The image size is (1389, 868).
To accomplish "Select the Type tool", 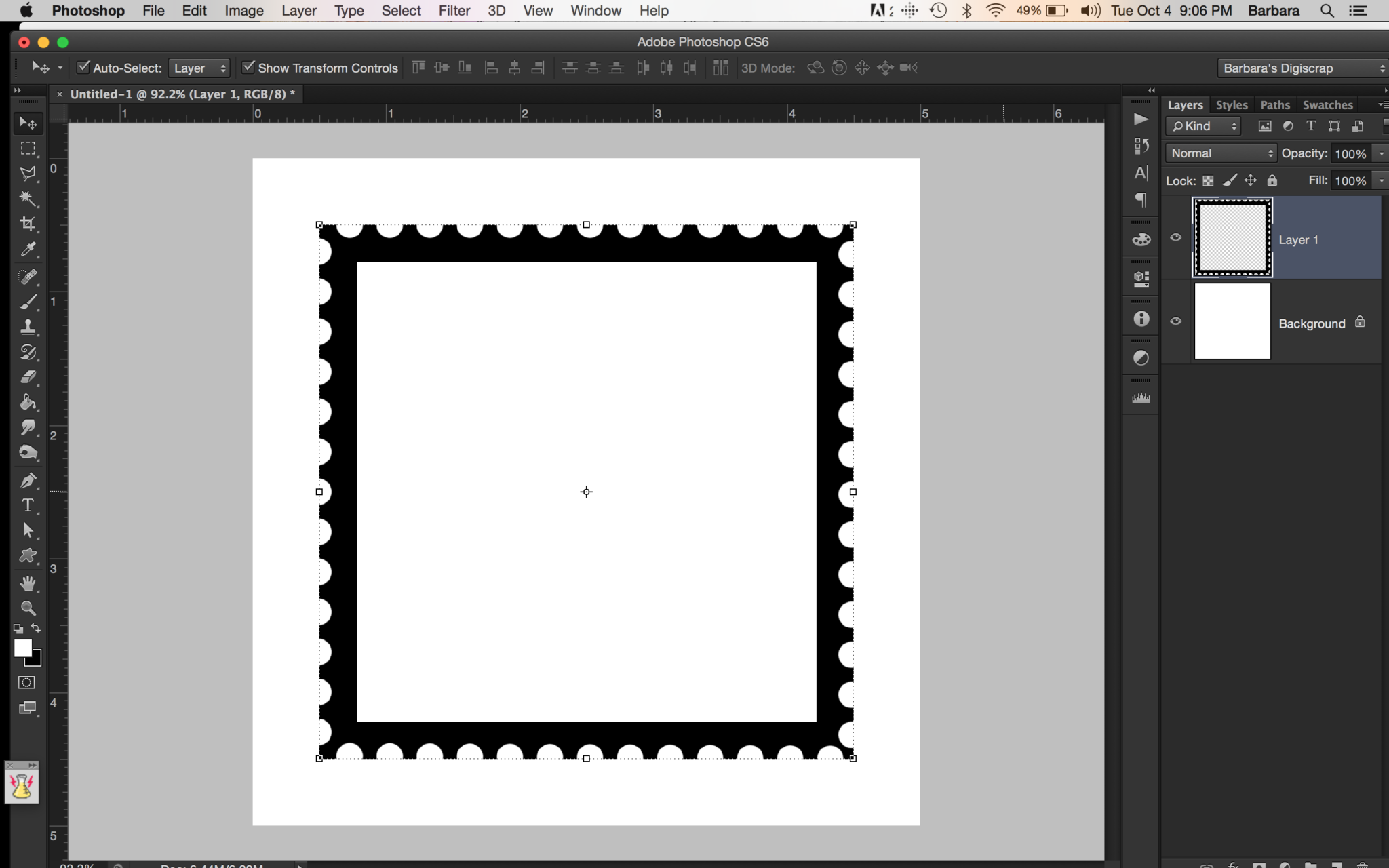I will (x=27, y=505).
